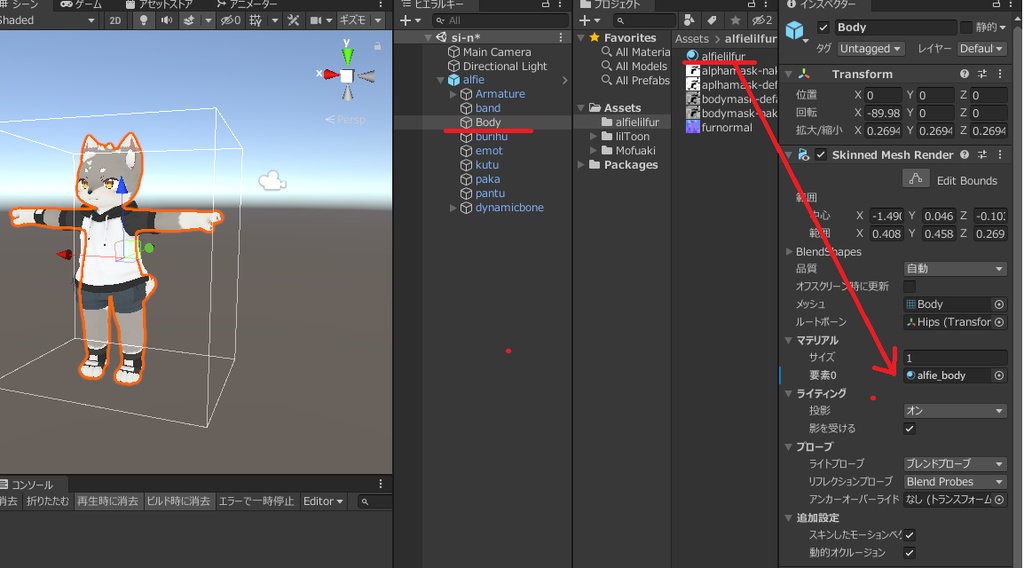Click the エラーで一時停止 console button
Screen dimensions: 1024x568
[257, 501]
